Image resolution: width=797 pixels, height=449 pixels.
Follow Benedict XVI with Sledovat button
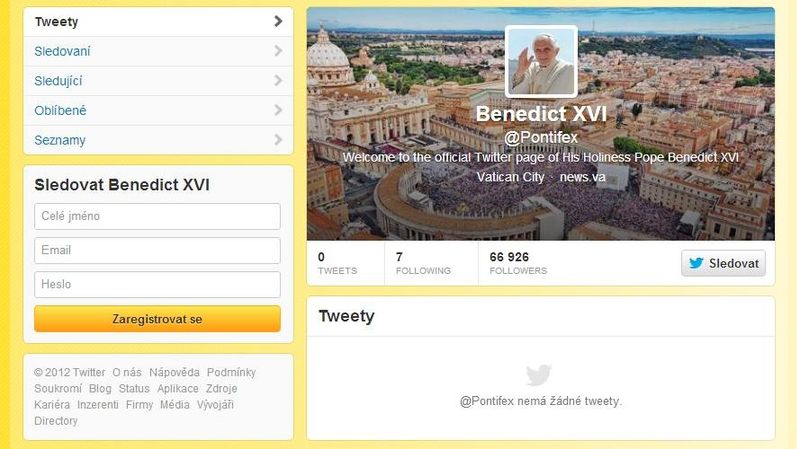[x=723, y=263]
